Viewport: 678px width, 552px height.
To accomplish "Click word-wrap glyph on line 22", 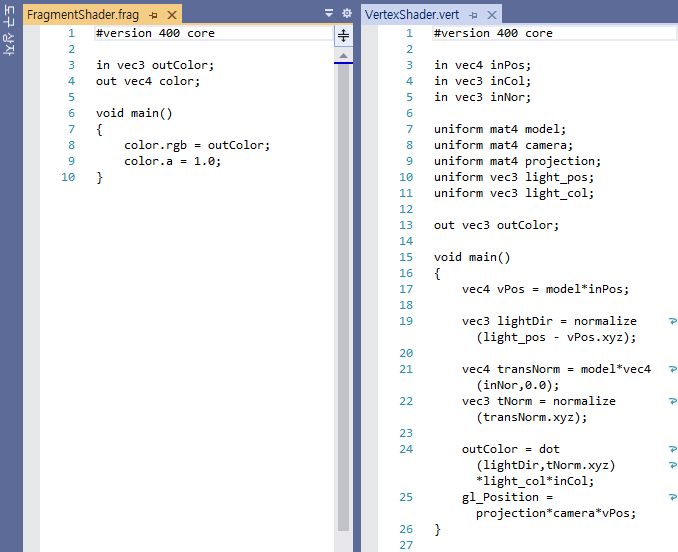I will click(x=672, y=401).
